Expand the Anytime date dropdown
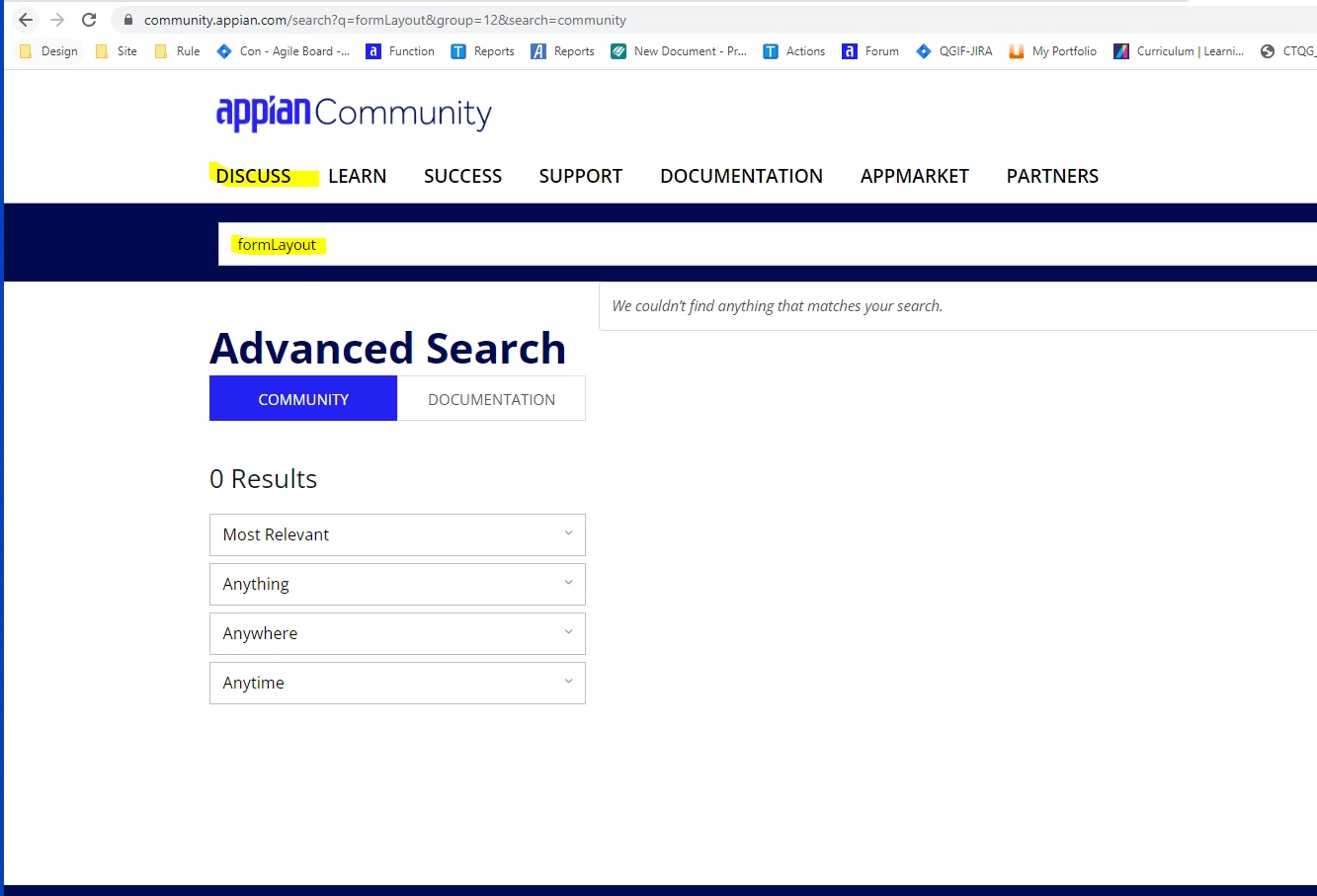1317x896 pixels. 397,683
